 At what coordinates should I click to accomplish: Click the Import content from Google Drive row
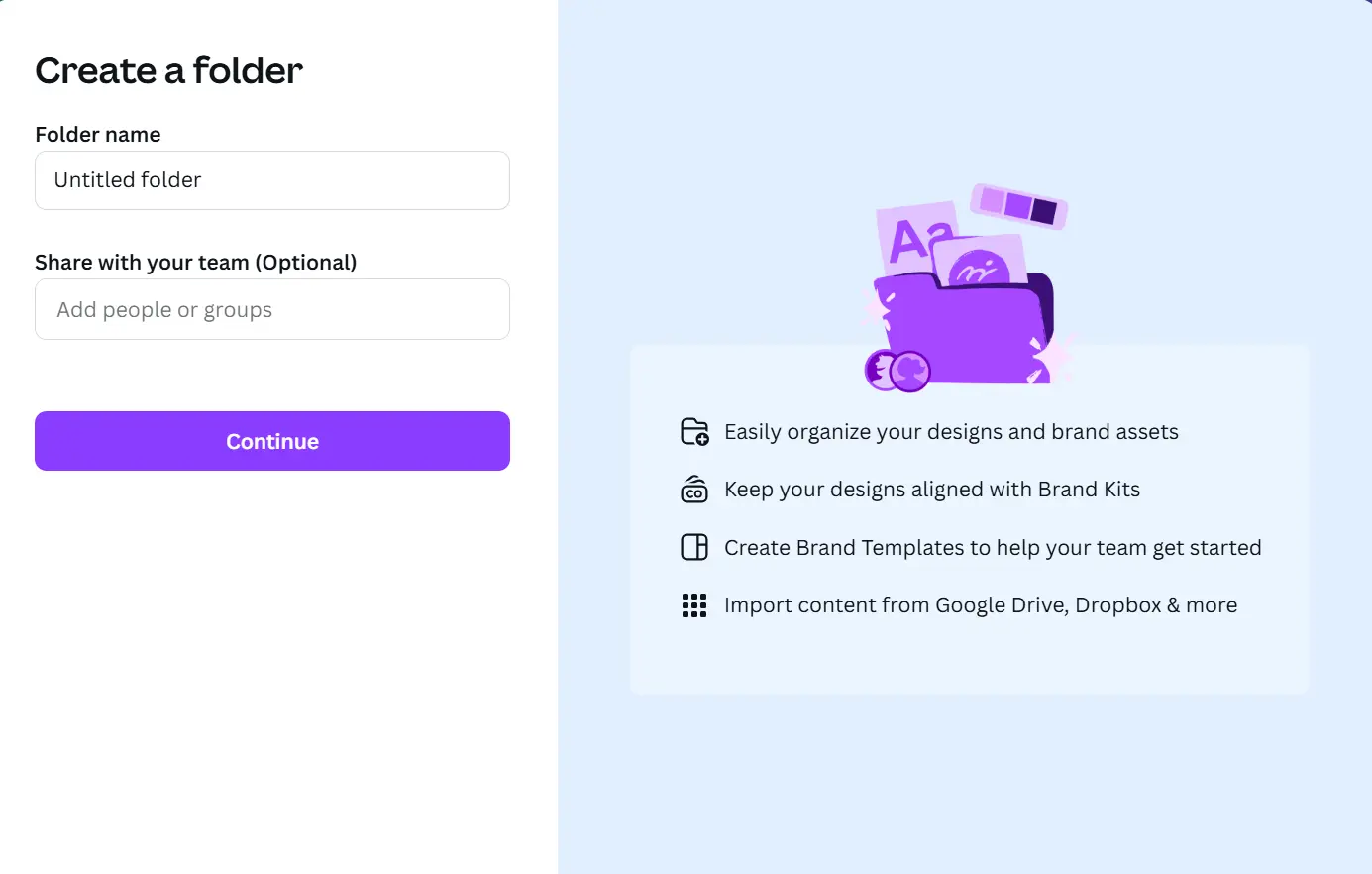coord(982,604)
